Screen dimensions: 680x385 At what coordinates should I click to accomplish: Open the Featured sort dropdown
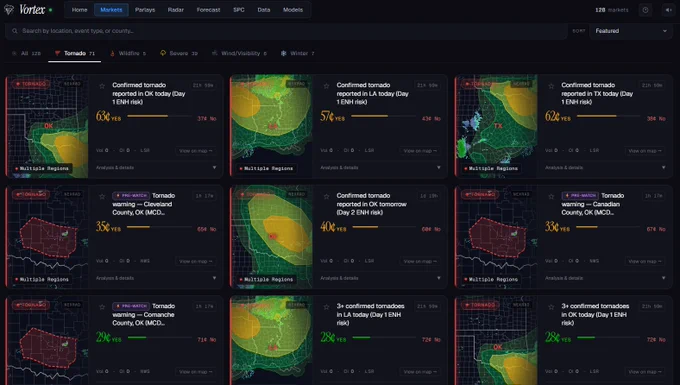tap(631, 31)
